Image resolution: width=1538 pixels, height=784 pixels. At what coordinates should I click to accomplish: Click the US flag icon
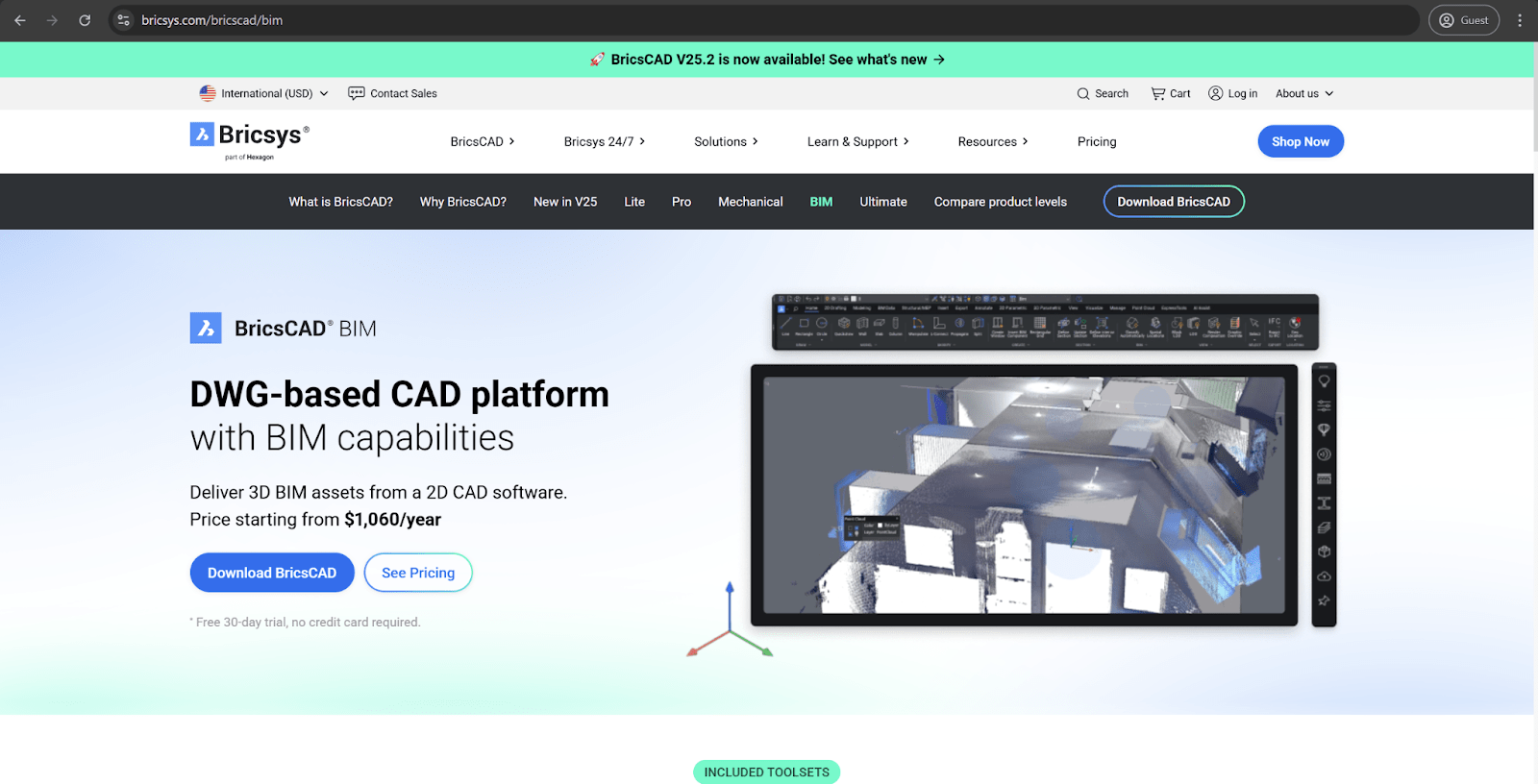coord(208,93)
